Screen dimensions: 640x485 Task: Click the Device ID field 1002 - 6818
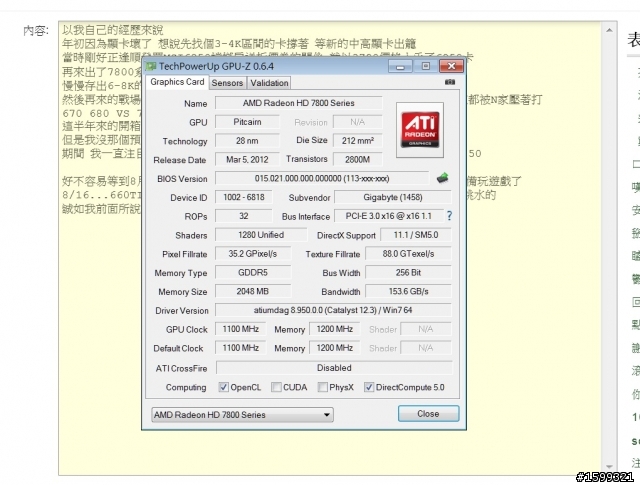[x=243, y=197]
